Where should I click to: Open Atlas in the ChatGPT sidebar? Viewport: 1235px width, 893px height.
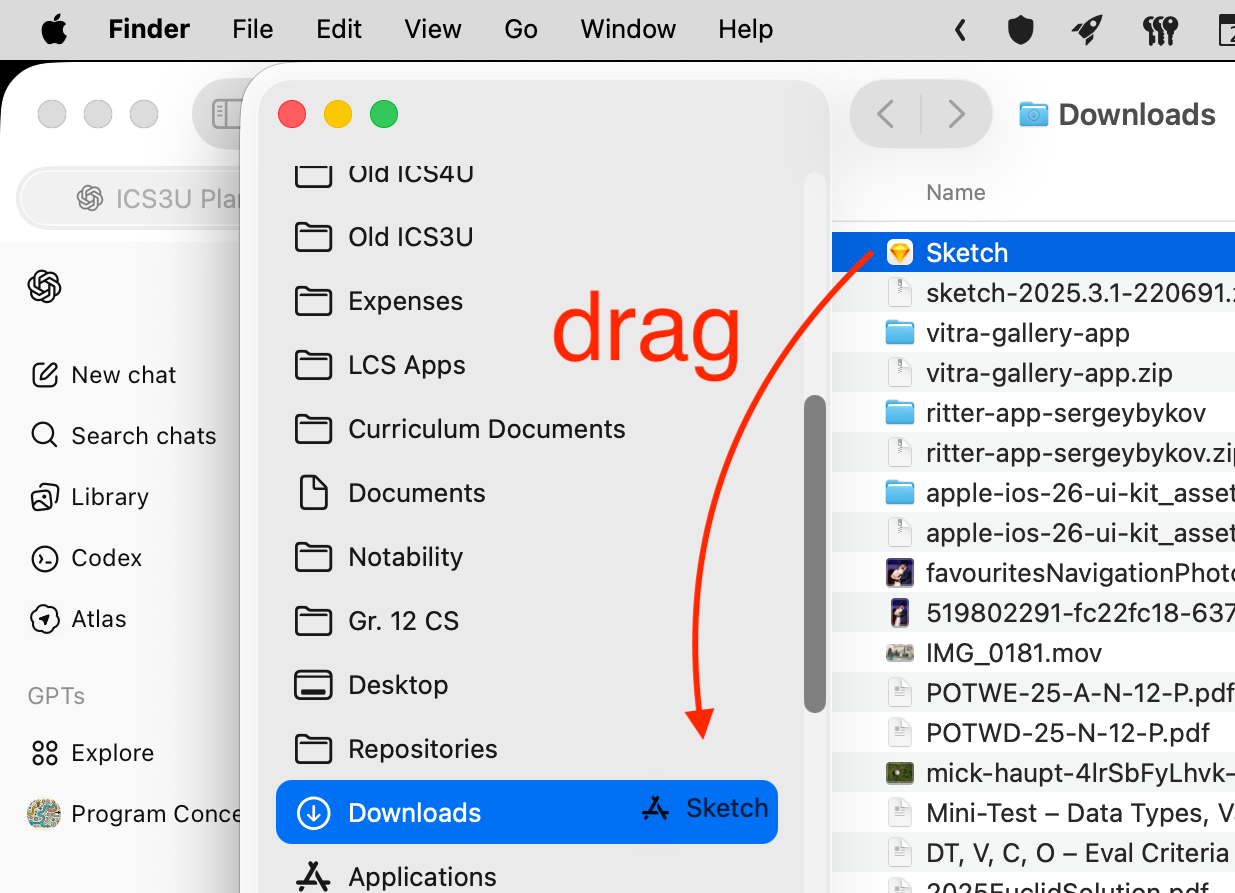98,619
